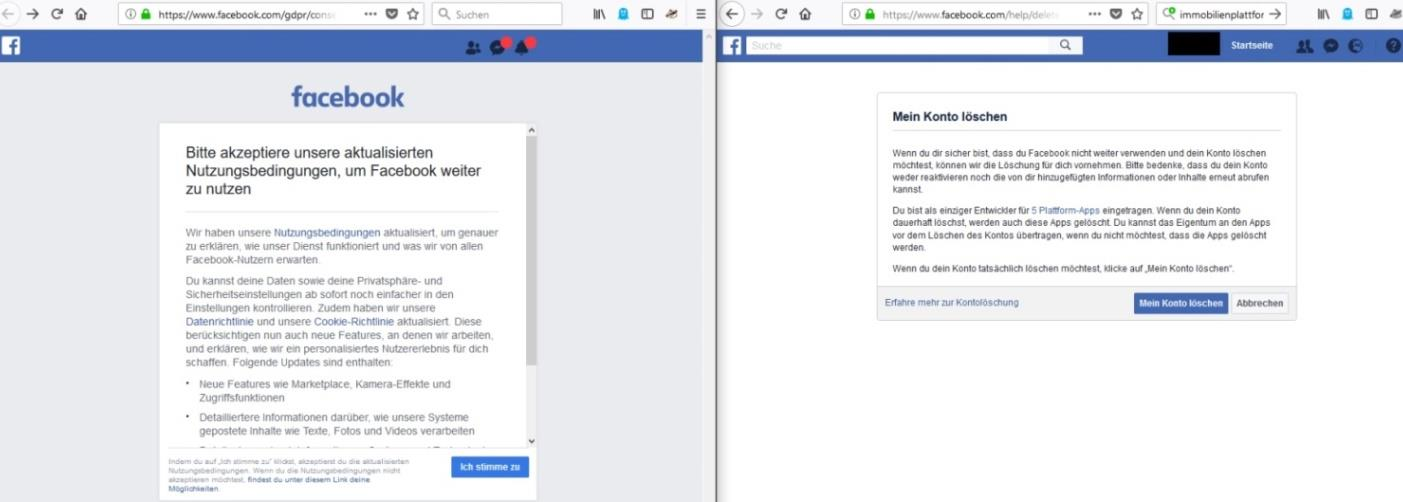Toggle the sidebar icon in the left browser toolbar
Image resolution: width=1403 pixels, height=502 pixels.
coord(647,15)
